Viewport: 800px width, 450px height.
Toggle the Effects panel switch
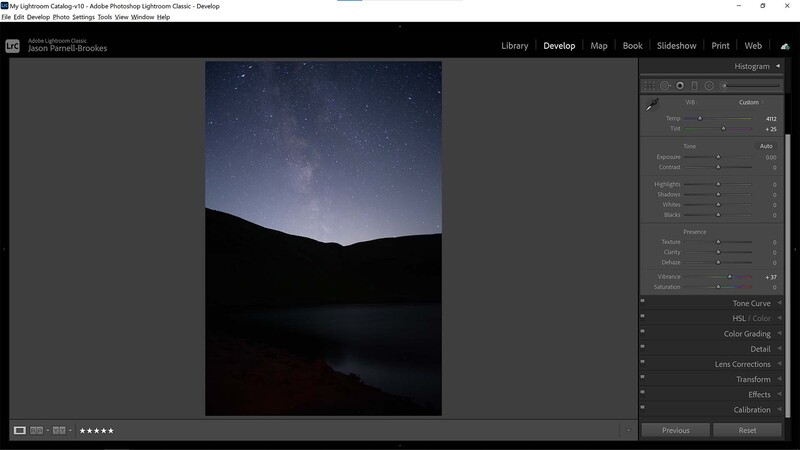pos(642,392)
